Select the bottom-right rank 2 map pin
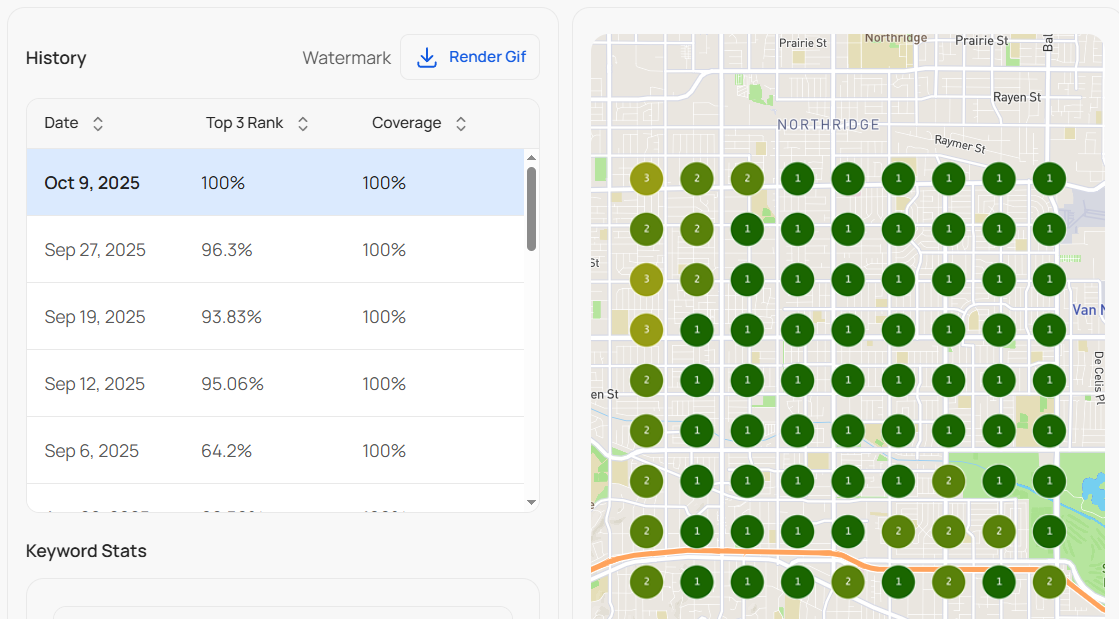Viewport: 1119px width, 619px height. click(x=1049, y=581)
